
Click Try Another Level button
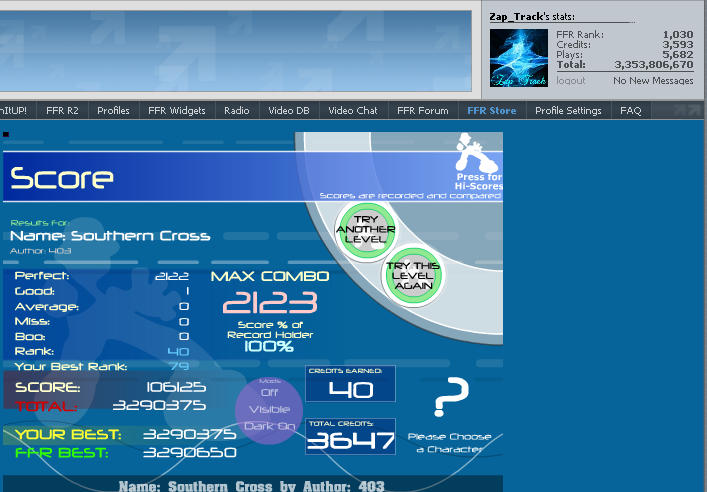click(366, 230)
